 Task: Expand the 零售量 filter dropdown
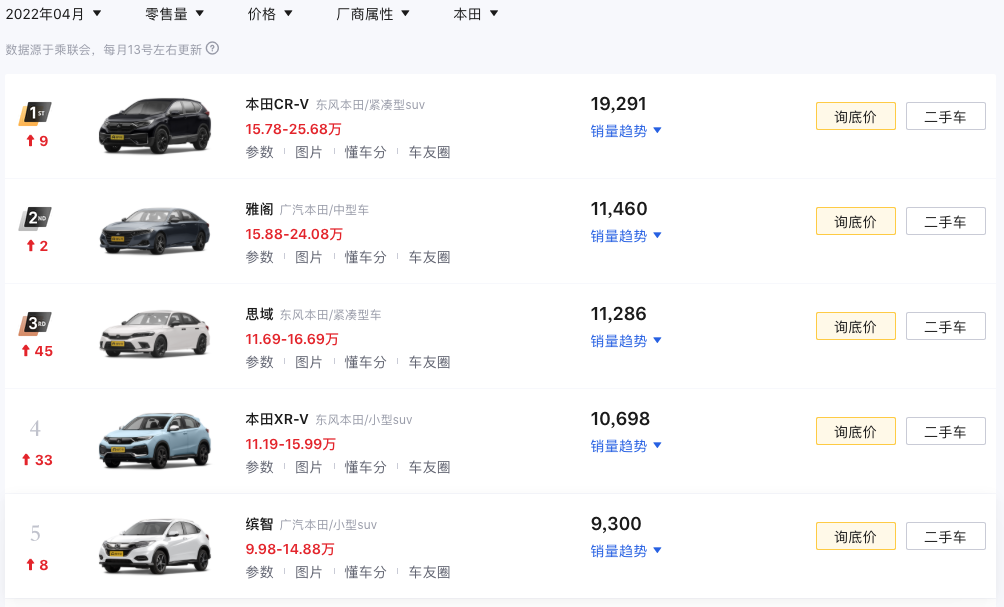pyautogui.click(x=174, y=14)
